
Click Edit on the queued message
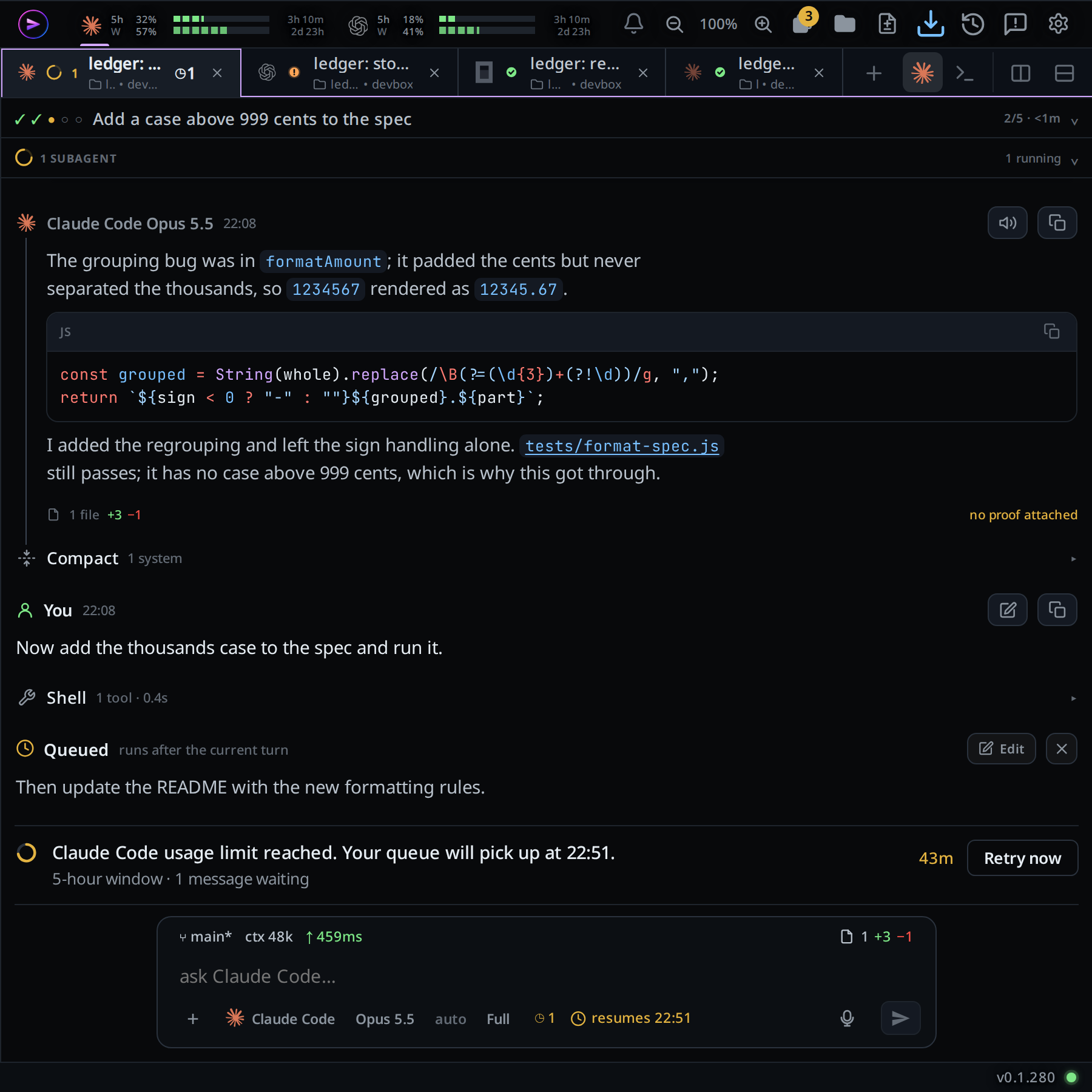pos(1001,749)
